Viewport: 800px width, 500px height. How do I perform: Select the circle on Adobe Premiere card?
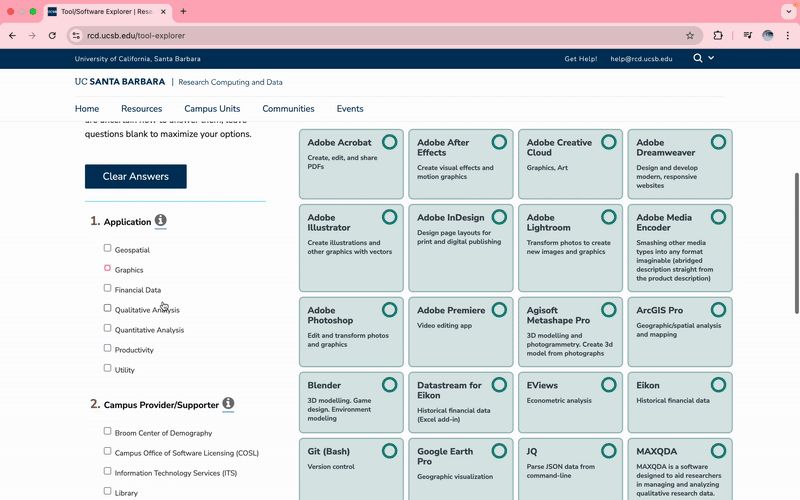[499, 310]
